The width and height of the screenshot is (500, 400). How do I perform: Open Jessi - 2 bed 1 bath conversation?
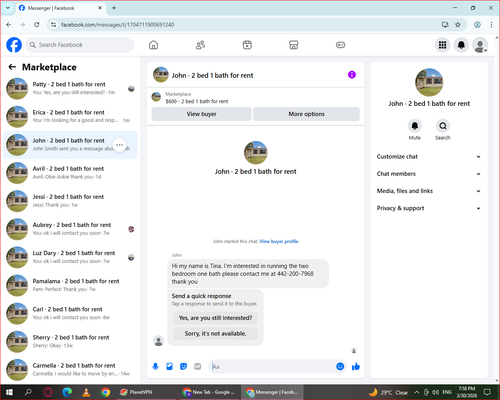coord(70,201)
